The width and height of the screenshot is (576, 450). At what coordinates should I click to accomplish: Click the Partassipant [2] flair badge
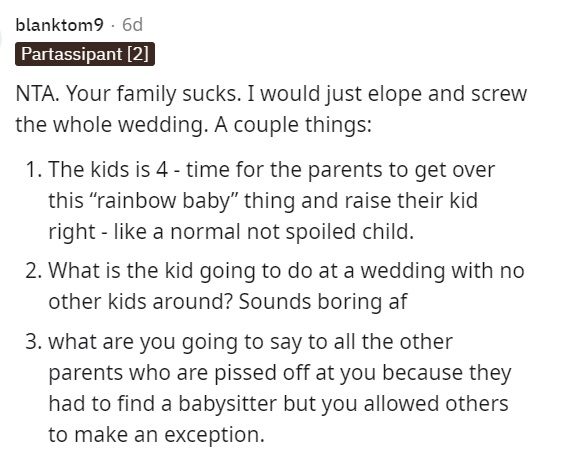click(85, 54)
